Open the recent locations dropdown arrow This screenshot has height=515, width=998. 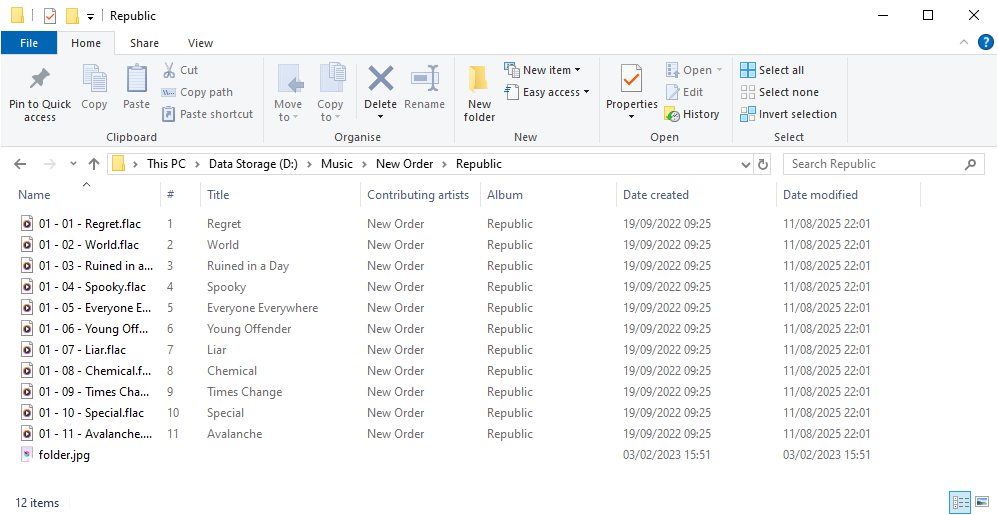73,164
